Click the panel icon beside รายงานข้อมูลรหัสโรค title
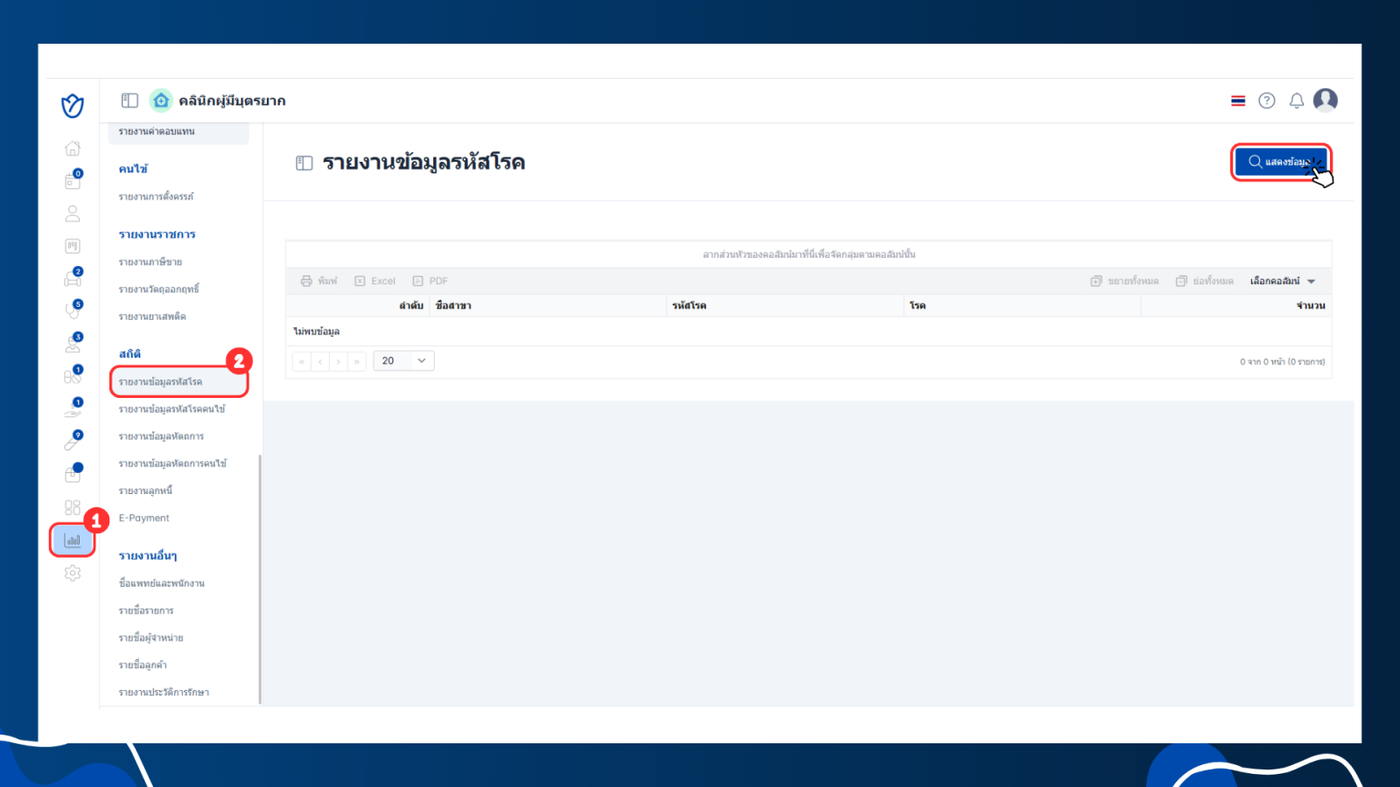 (x=304, y=163)
